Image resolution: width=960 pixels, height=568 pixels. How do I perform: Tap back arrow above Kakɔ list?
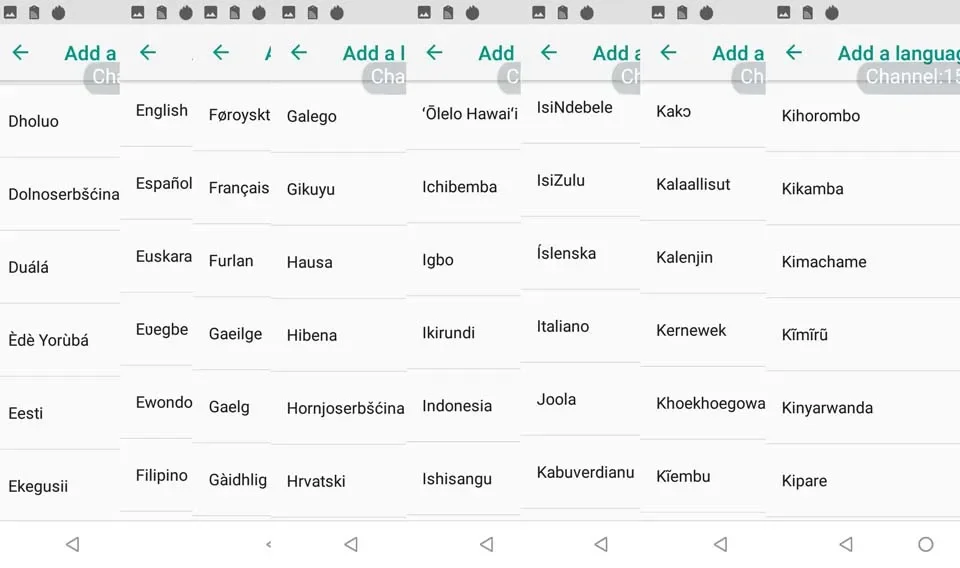pos(668,53)
